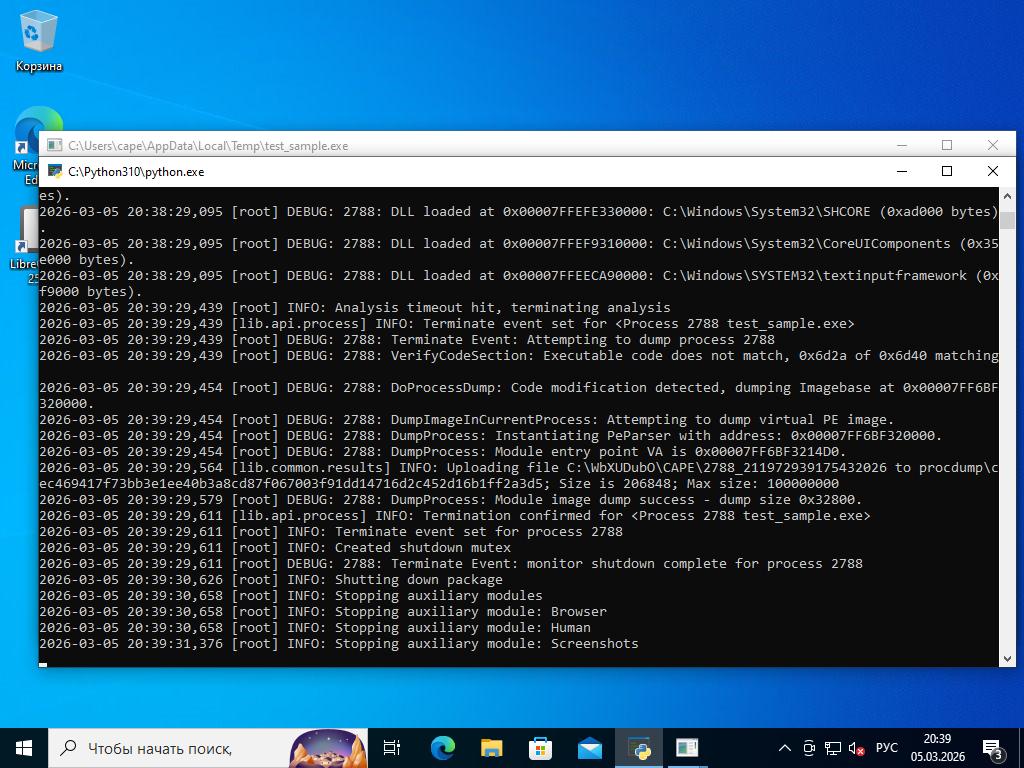The image size is (1024, 768).
Task: Open the Mail app from the taskbar
Action: tap(589, 747)
